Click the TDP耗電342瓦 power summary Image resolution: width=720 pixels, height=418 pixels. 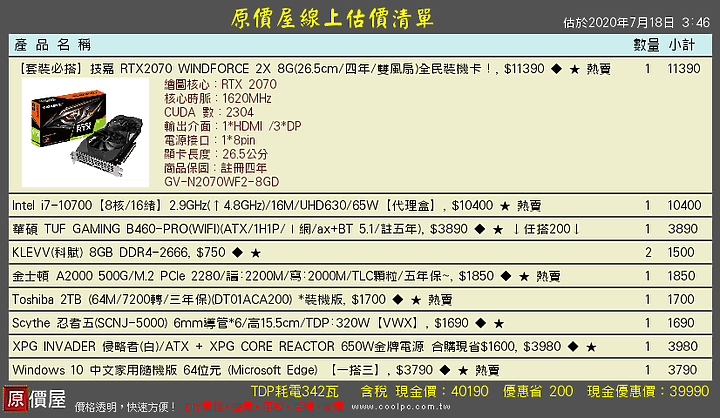[x=295, y=391]
